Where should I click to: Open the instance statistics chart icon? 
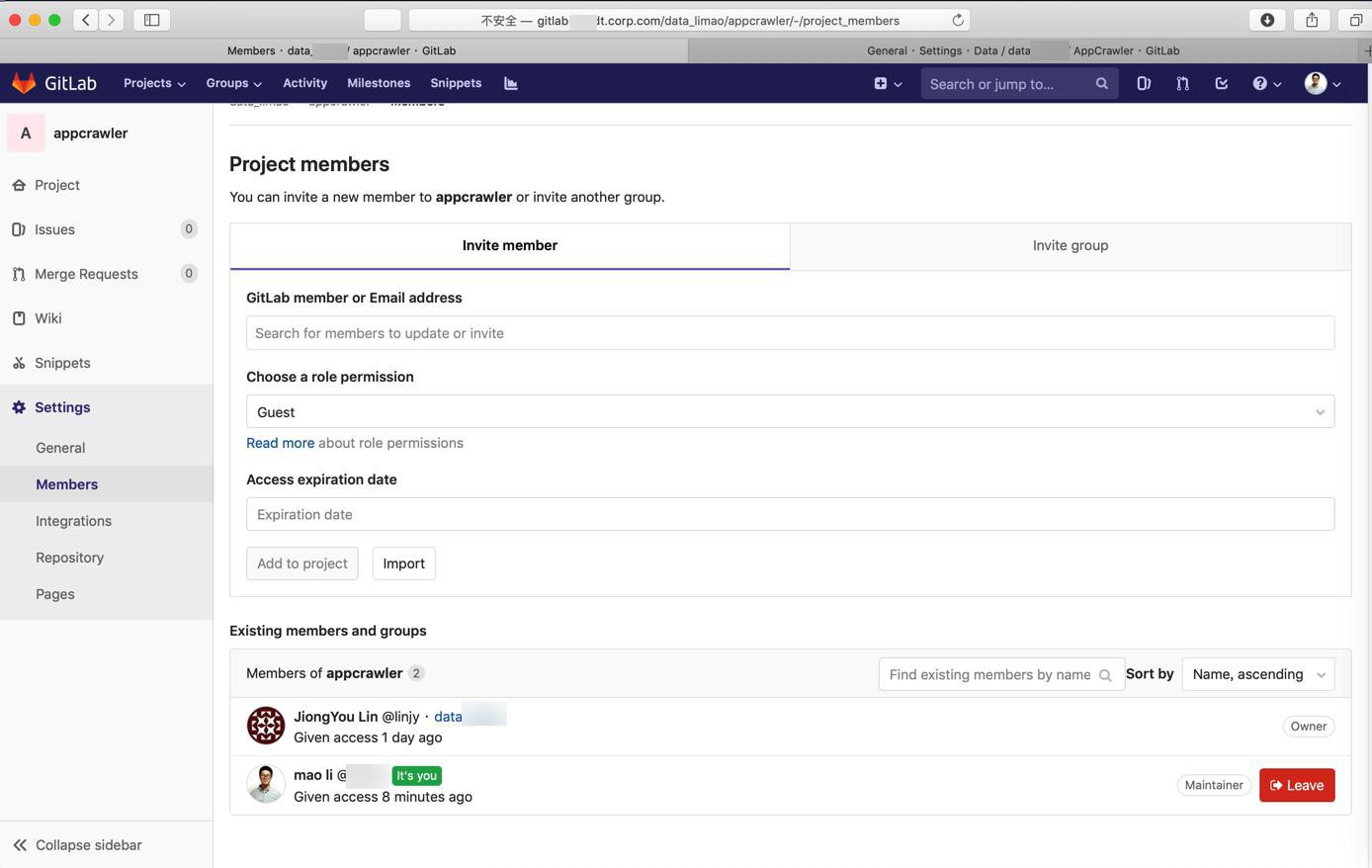[511, 83]
